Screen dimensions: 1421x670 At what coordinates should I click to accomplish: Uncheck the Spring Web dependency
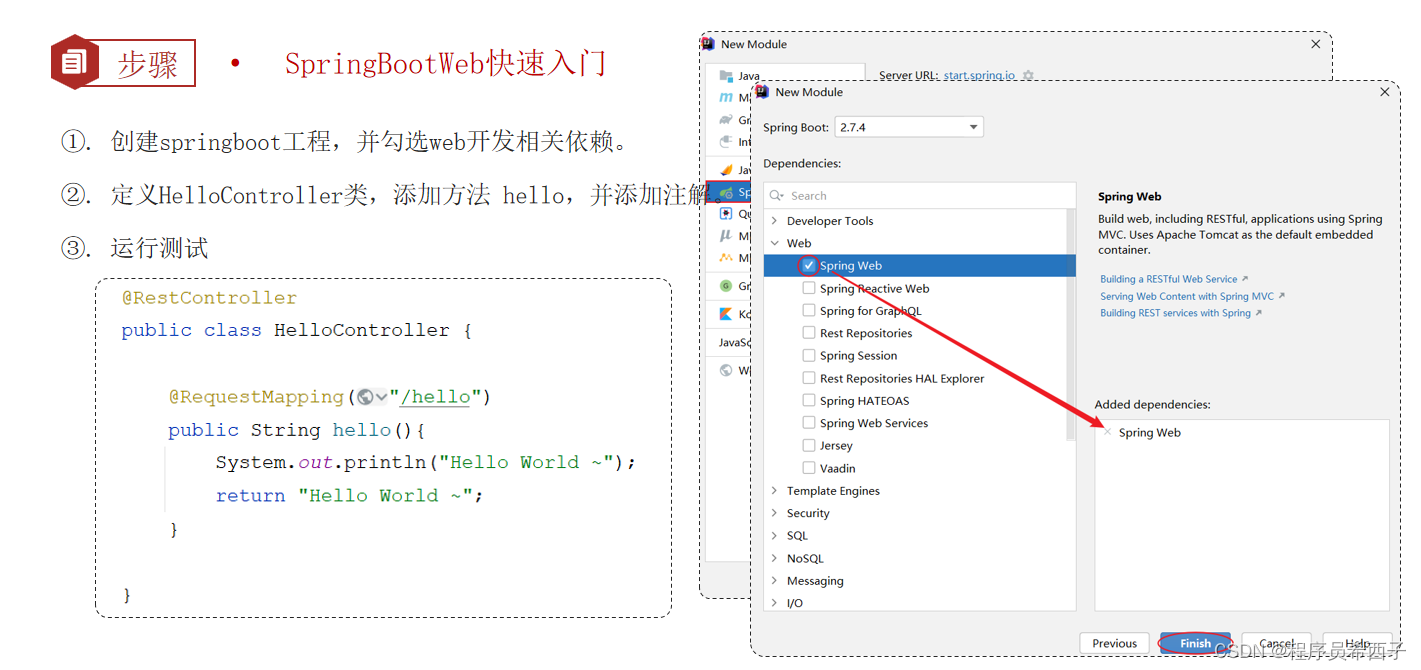[x=808, y=265]
